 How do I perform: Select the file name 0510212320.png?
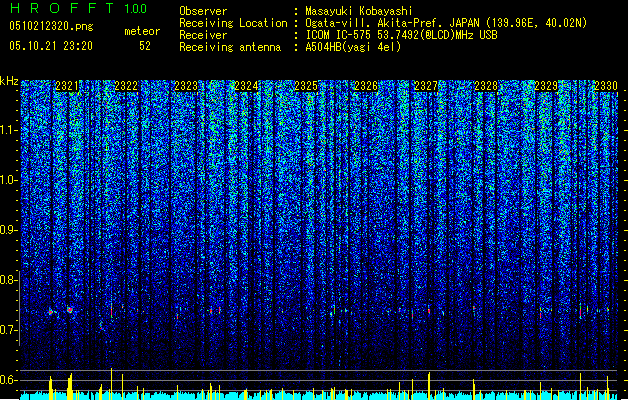[51, 26]
